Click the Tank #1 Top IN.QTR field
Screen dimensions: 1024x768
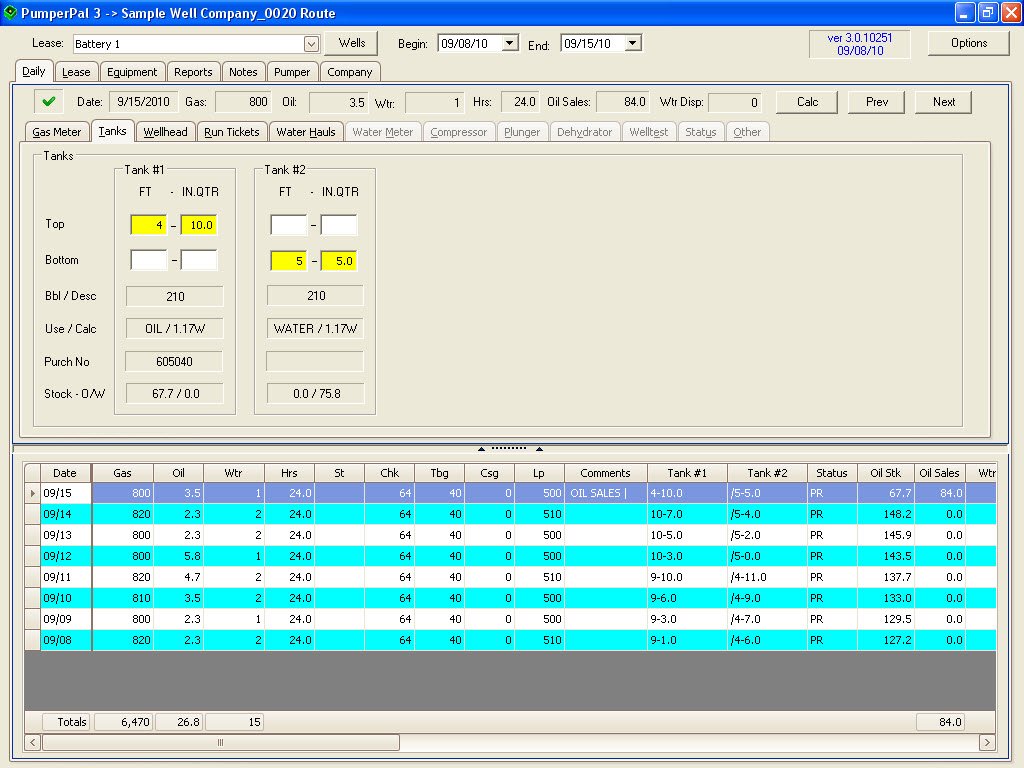[x=199, y=225]
